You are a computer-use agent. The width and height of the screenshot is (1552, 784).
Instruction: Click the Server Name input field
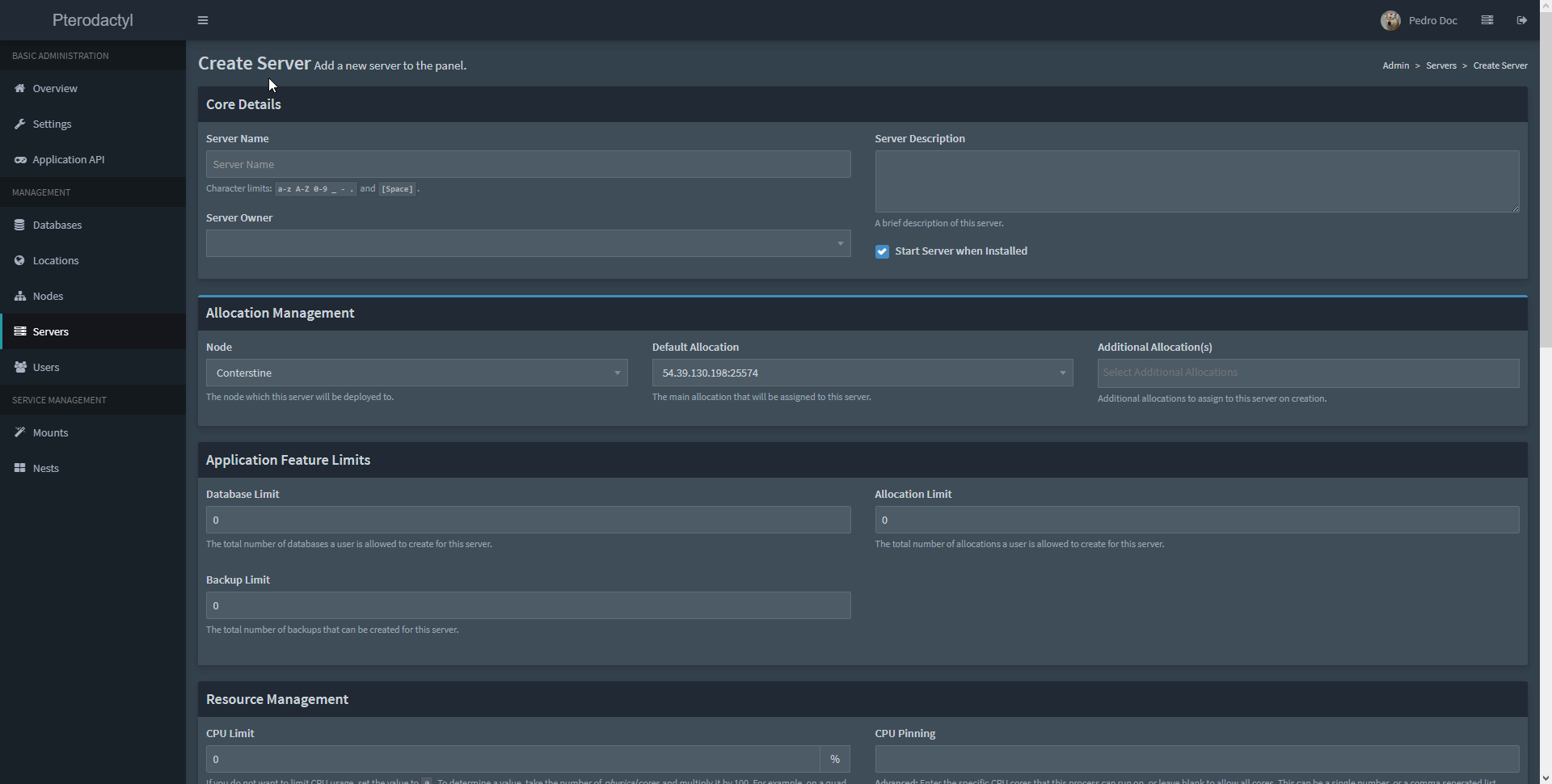528,164
